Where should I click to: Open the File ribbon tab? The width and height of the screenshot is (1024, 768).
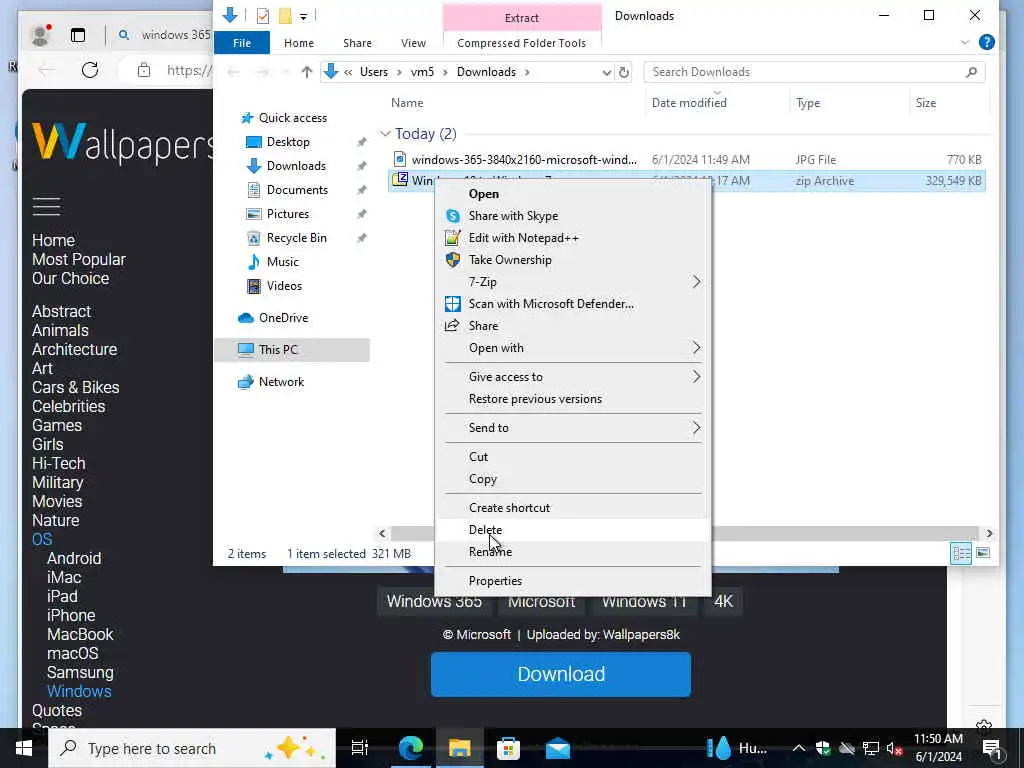pos(242,43)
